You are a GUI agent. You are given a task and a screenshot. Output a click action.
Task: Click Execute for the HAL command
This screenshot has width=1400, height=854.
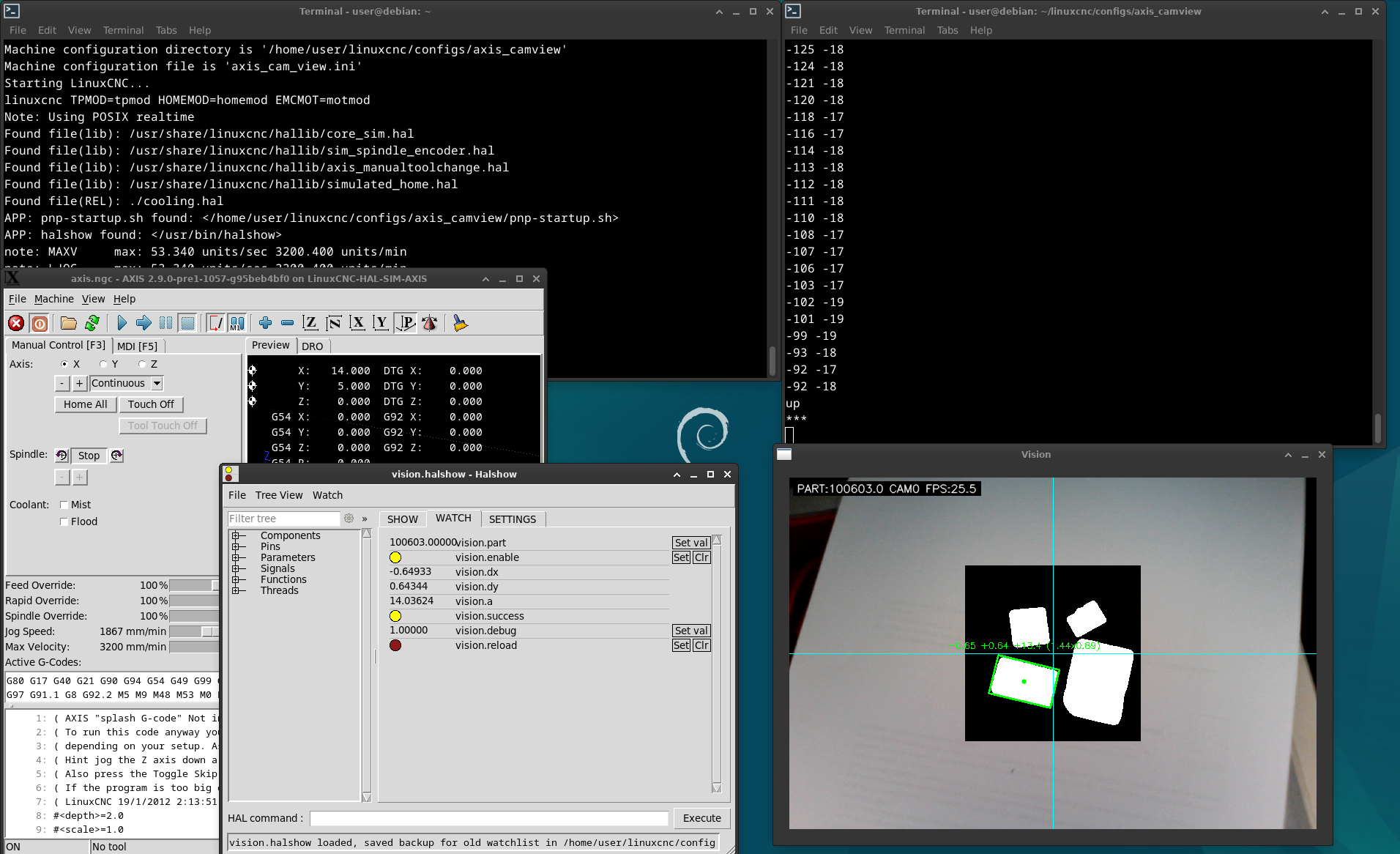point(702,818)
